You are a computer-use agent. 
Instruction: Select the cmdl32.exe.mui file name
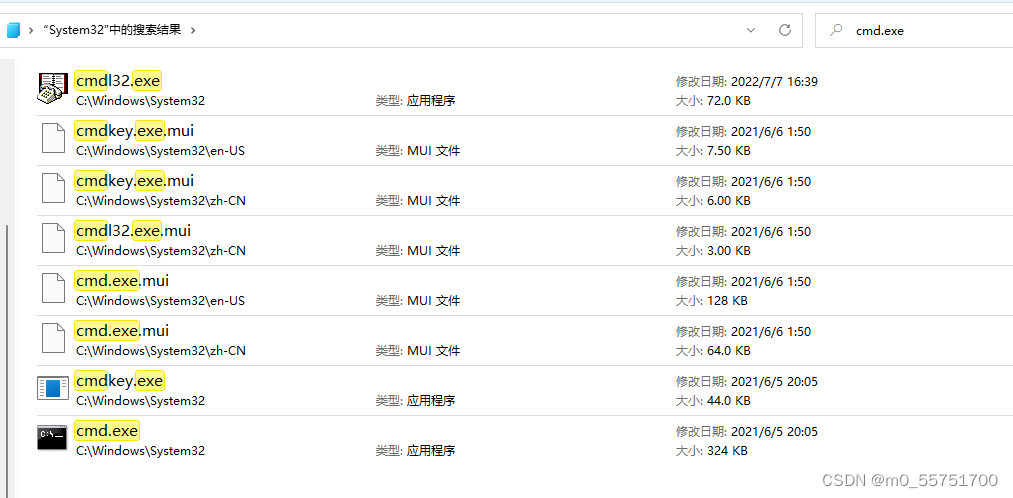point(132,231)
